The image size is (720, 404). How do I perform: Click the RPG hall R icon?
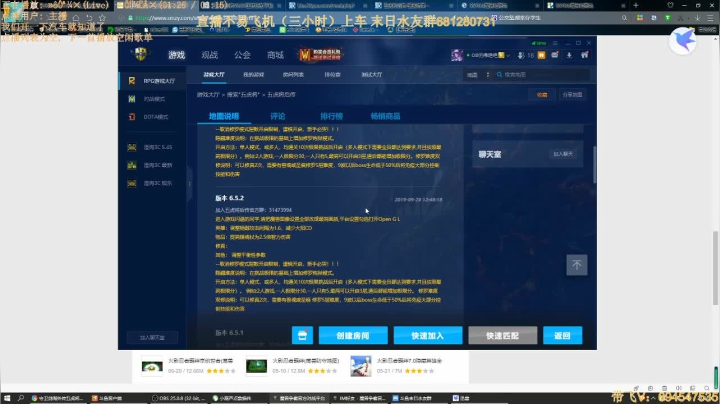pyautogui.click(x=132, y=81)
